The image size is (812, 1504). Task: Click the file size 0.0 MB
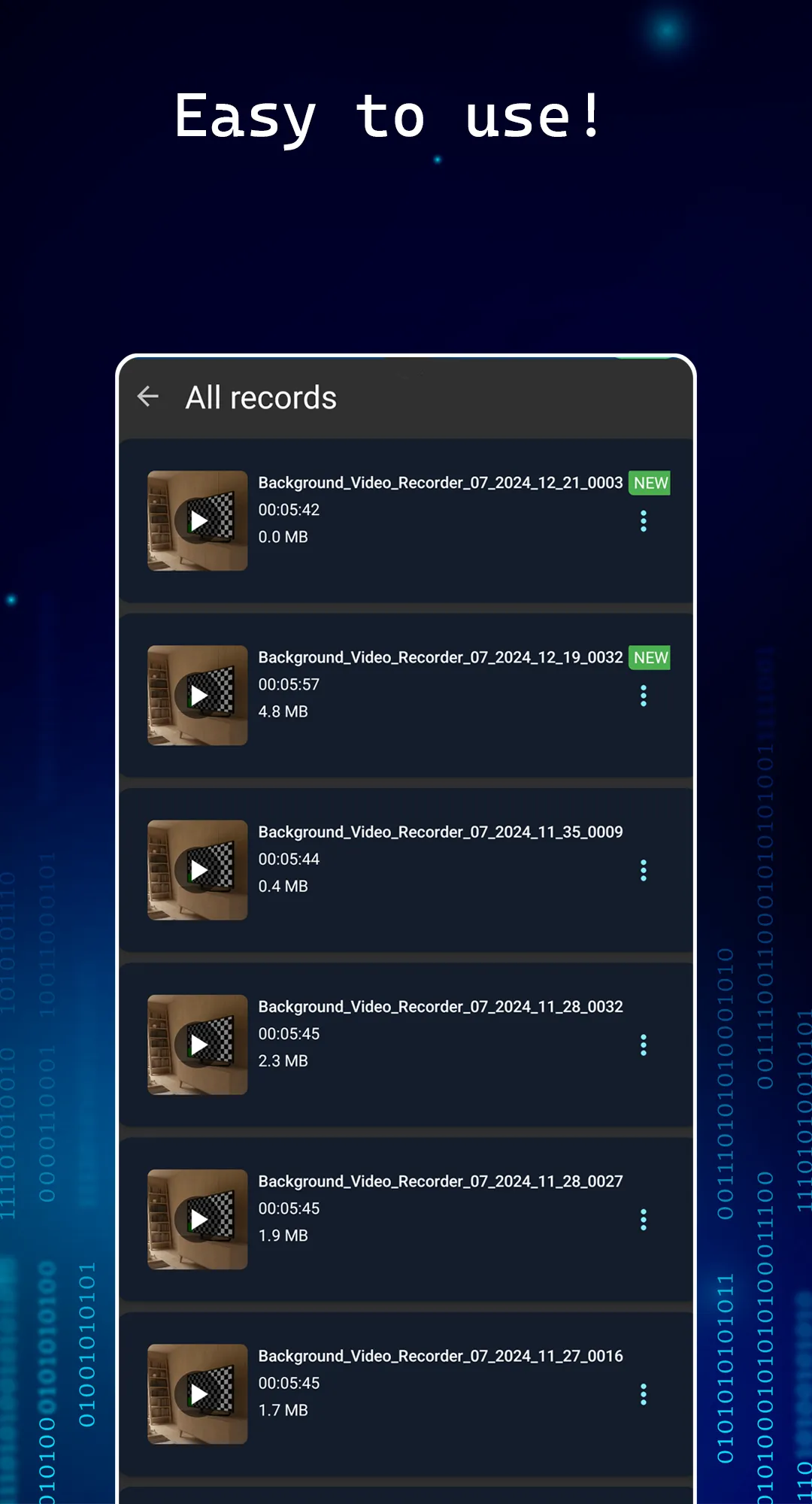coord(283,537)
